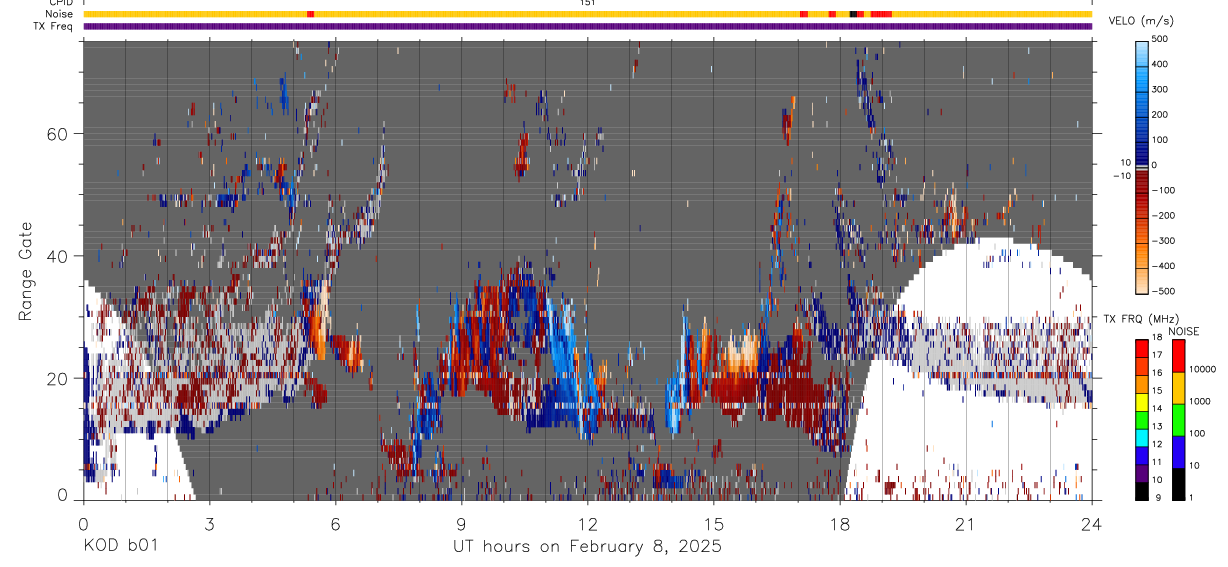Viewport: 1228px width, 567px height.
Task: Click the "24" tick on the UT hours axis
Action: pyautogui.click(x=1092, y=523)
